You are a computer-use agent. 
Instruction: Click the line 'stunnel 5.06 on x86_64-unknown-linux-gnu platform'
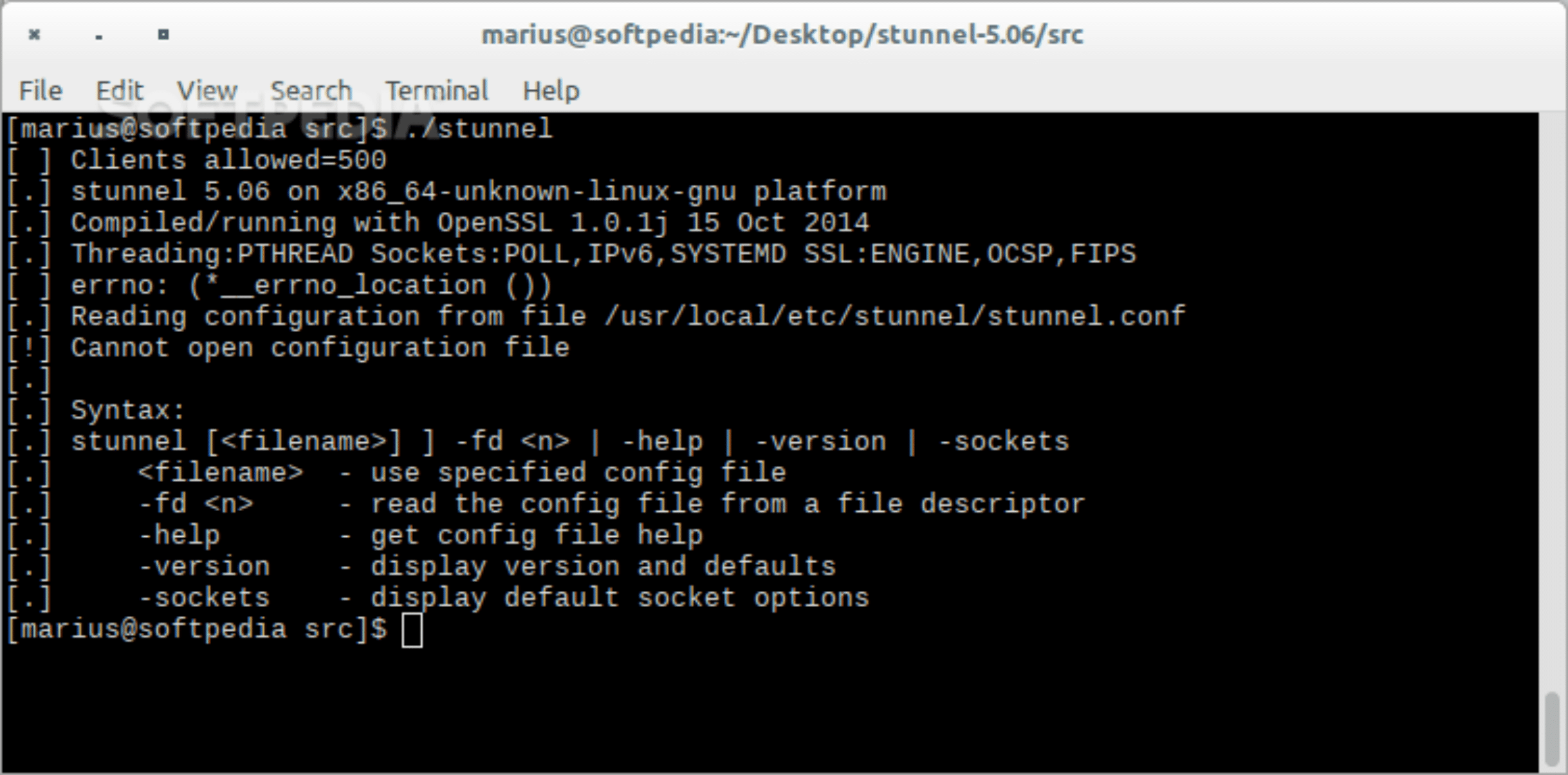(479, 192)
